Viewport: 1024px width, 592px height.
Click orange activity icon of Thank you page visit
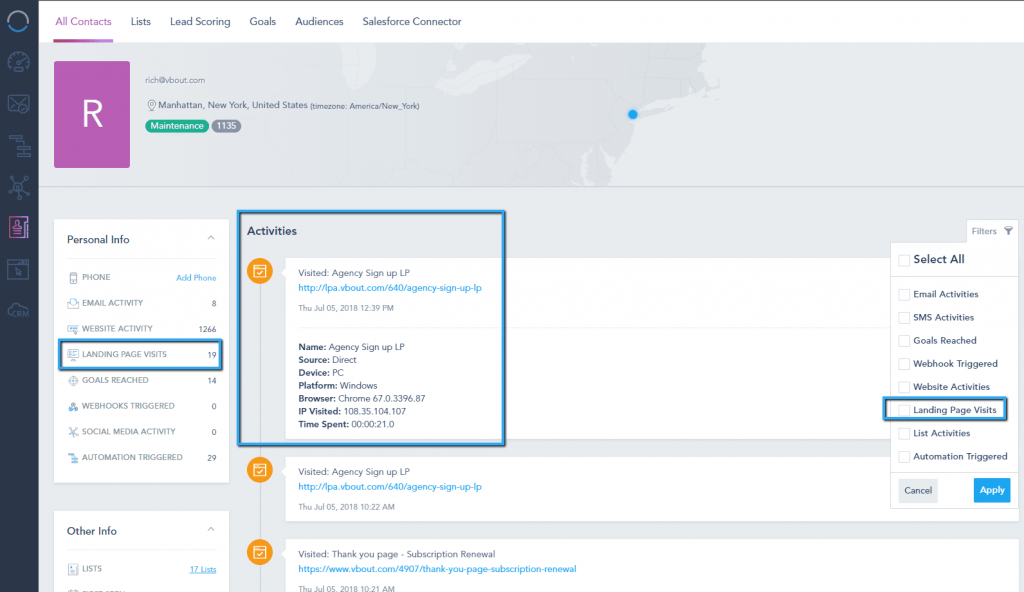click(x=260, y=552)
